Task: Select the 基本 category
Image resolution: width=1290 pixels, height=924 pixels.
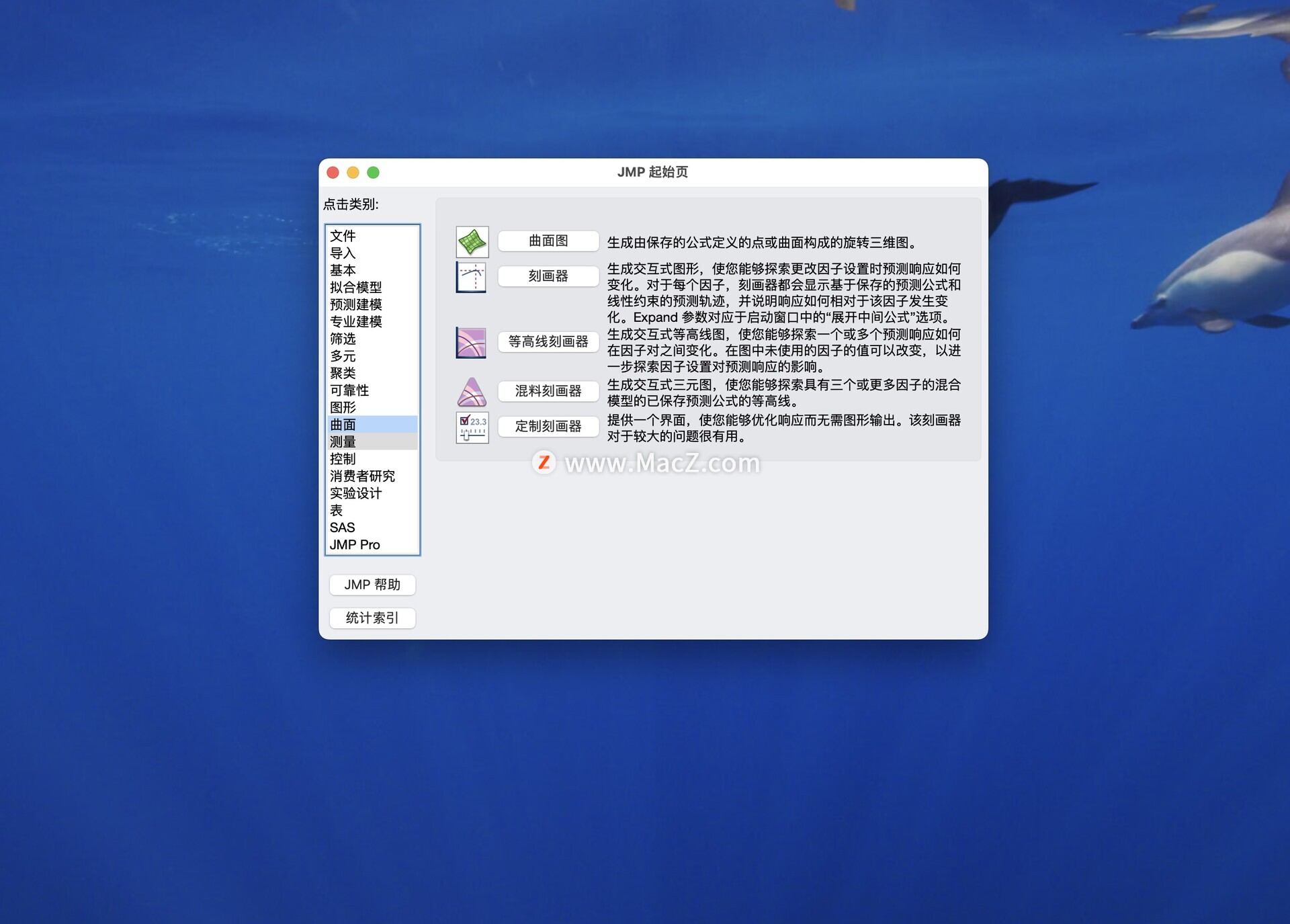Action: (x=372, y=270)
